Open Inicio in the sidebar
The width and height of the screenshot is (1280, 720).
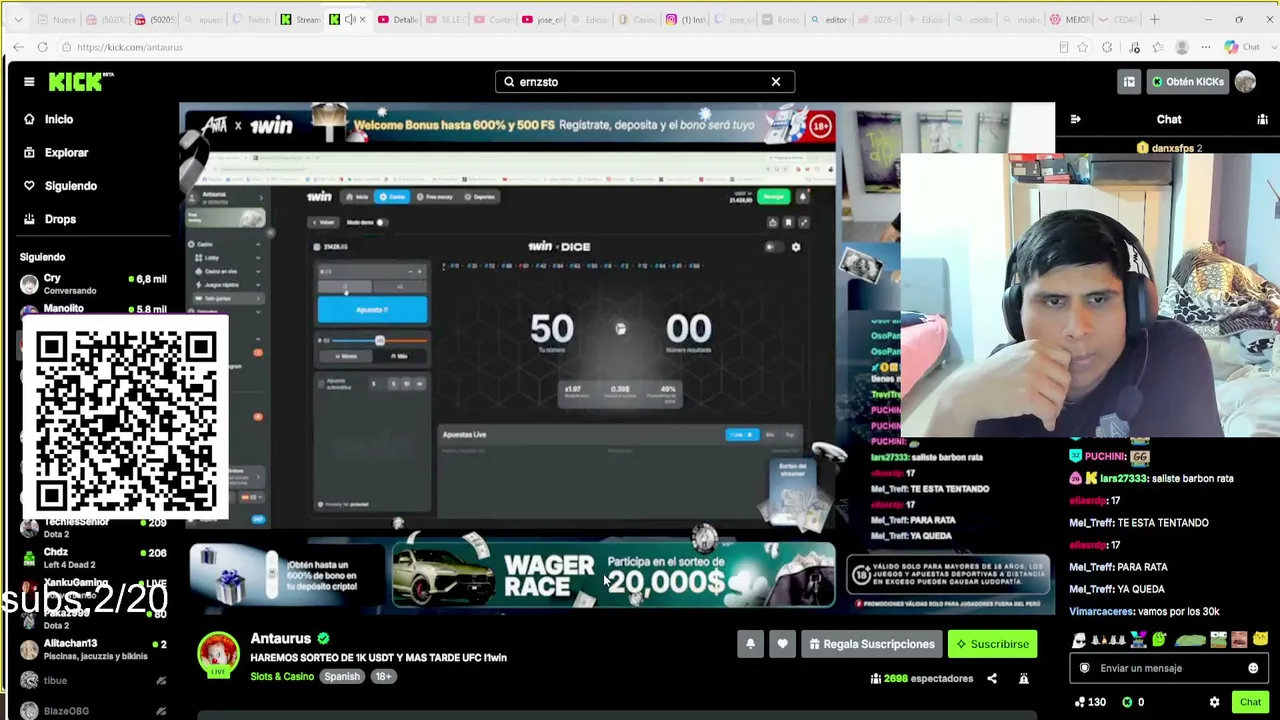pyautogui.click(x=59, y=119)
